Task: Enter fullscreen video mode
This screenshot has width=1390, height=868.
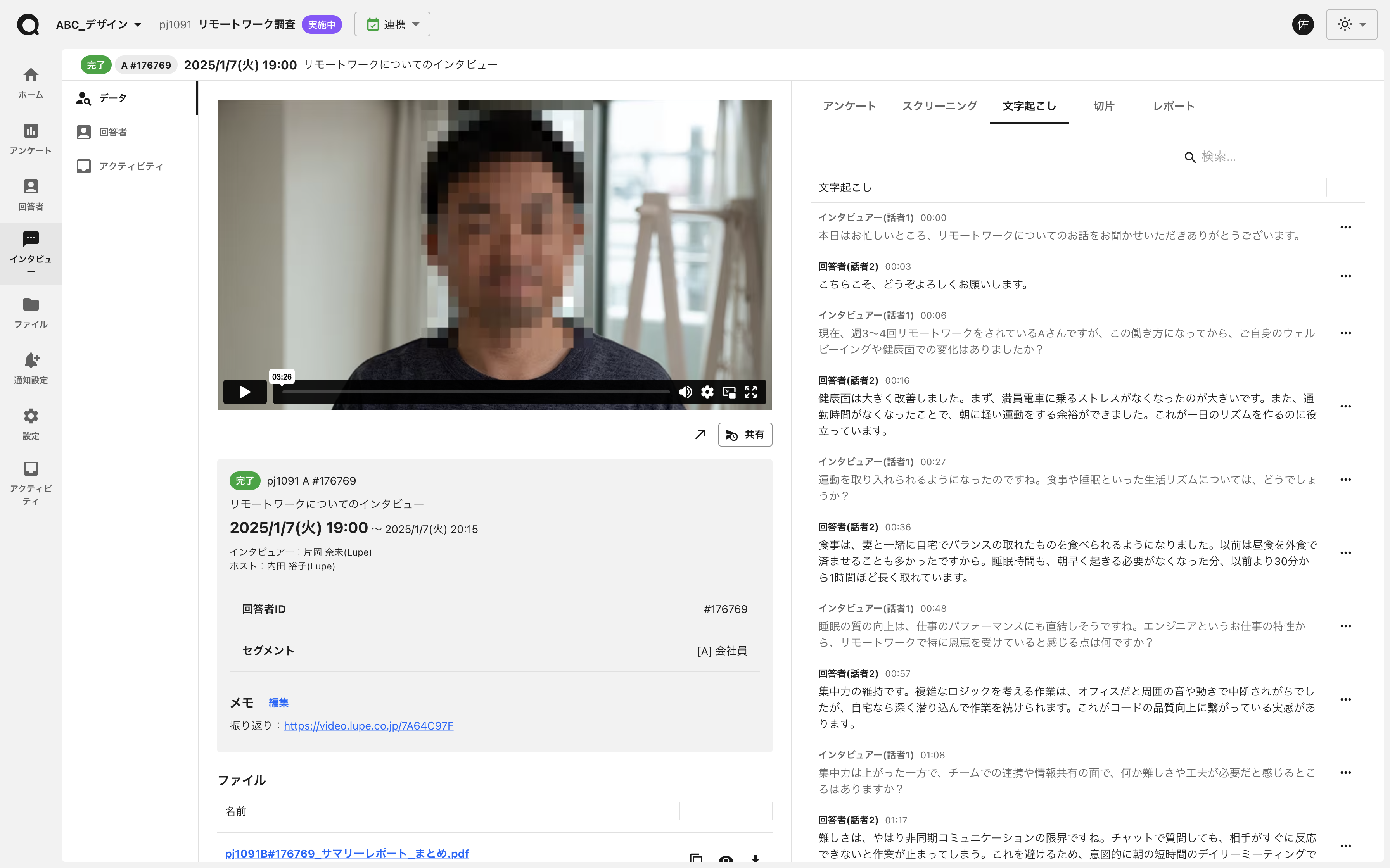Action: (x=751, y=392)
